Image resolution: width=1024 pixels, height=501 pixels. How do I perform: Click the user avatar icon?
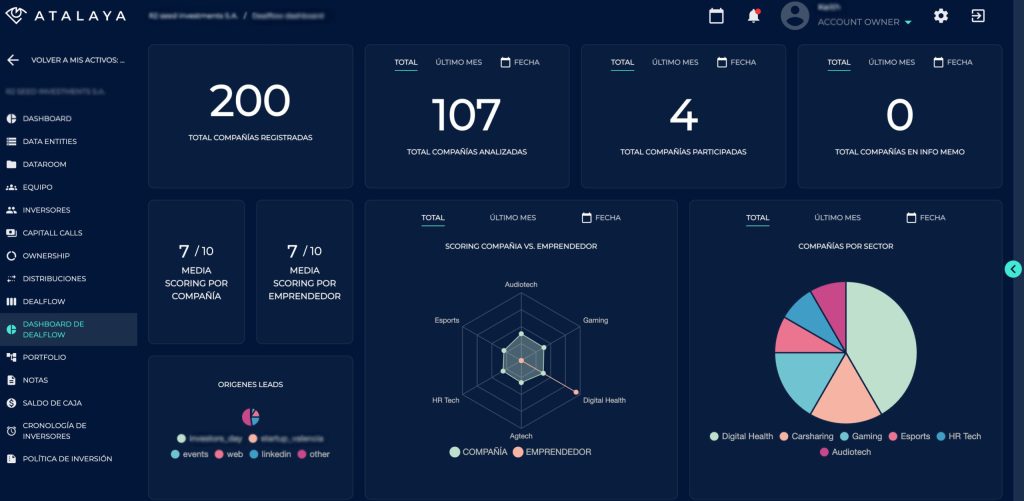[x=795, y=16]
